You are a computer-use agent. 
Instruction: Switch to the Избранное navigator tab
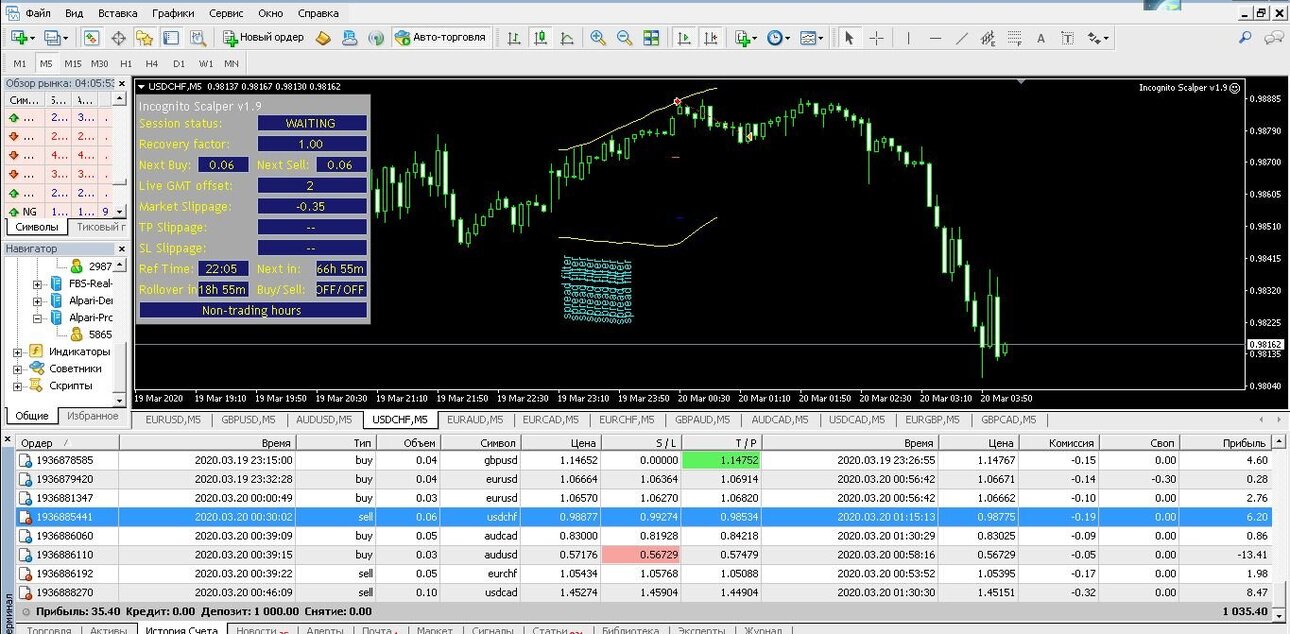(91, 416)
